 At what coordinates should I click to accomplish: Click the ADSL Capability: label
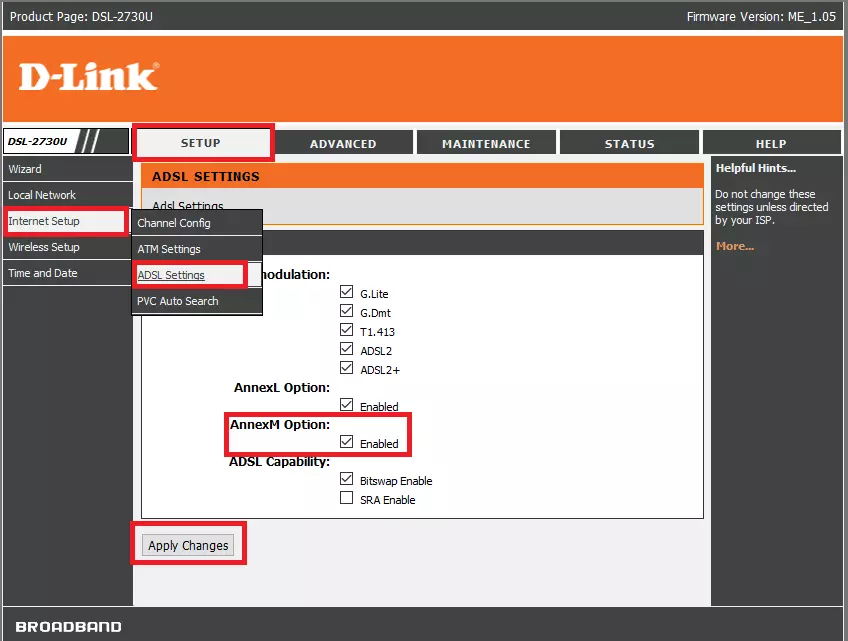click(x=279, y=462)
